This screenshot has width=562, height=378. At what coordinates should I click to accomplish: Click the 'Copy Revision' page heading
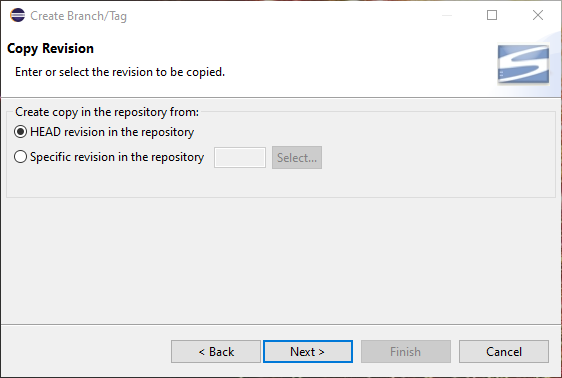click(x=51, y=48)
